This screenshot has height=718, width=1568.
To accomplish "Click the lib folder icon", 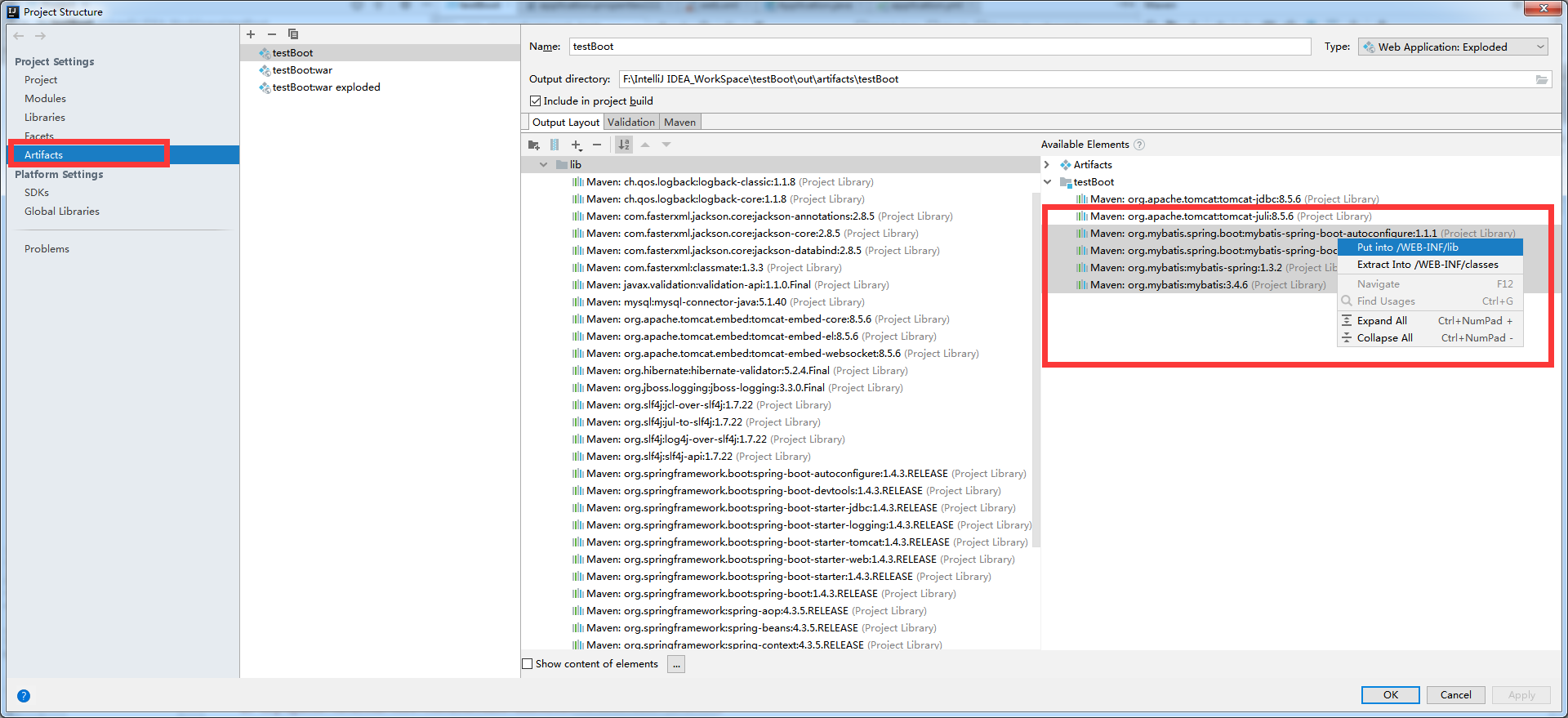I will pos(562,165).
